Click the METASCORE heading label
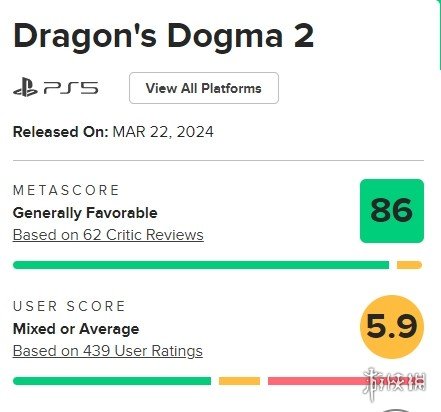 66,190
